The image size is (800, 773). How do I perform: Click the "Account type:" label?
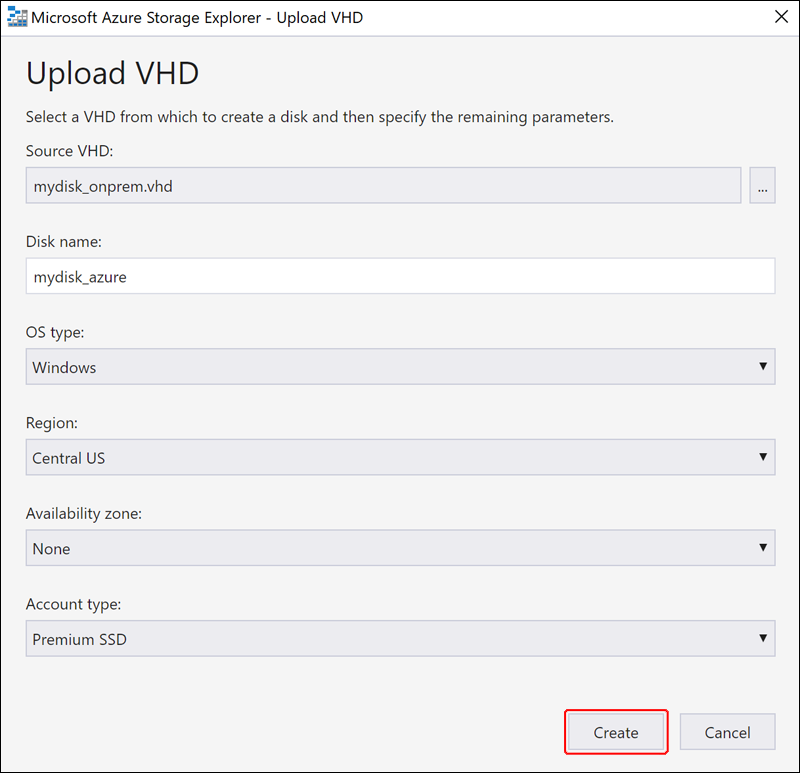(73, 605)
